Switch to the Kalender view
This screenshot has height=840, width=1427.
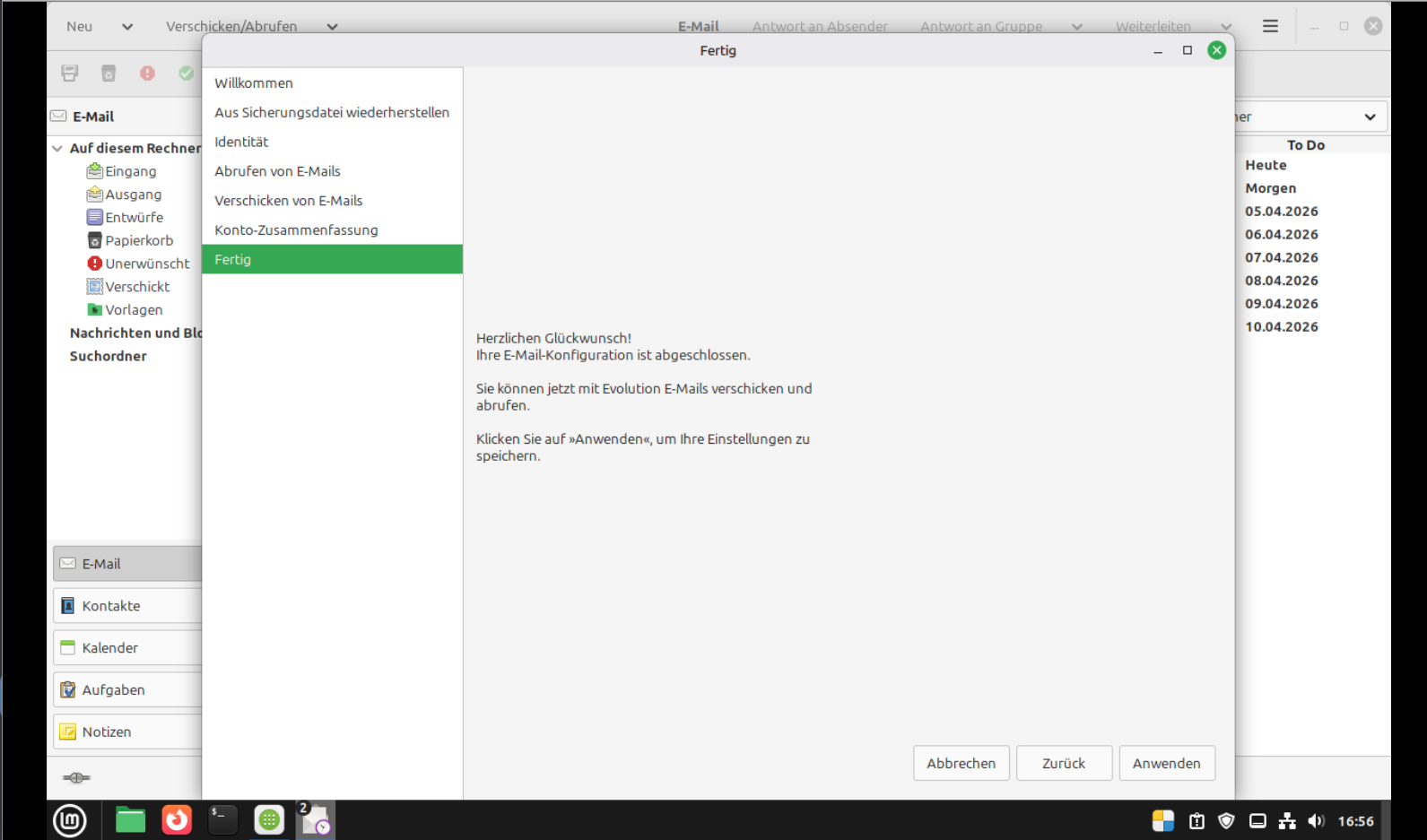(110, 647)
